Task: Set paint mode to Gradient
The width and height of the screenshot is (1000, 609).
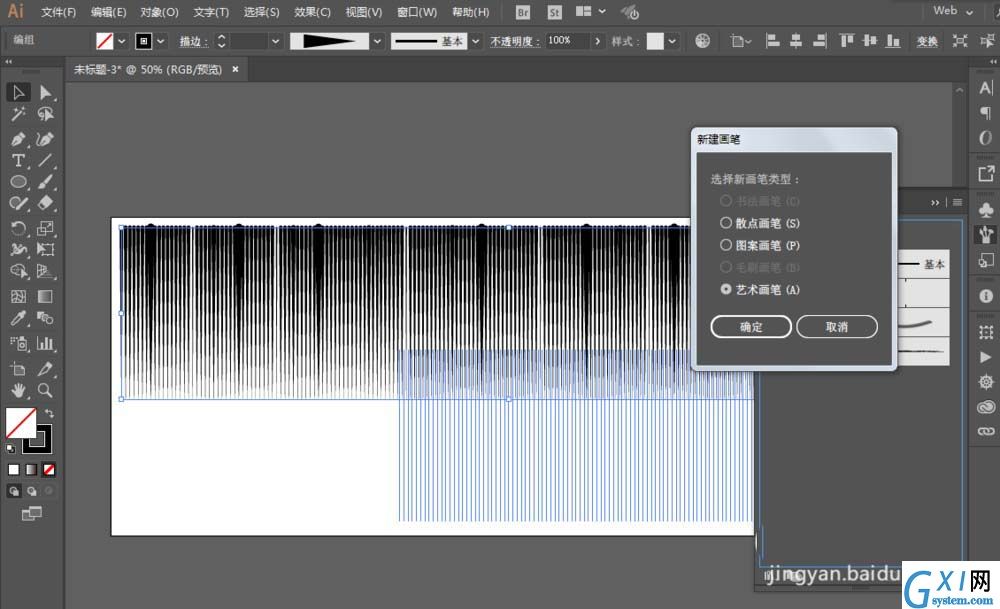Action: coord(31,470)
